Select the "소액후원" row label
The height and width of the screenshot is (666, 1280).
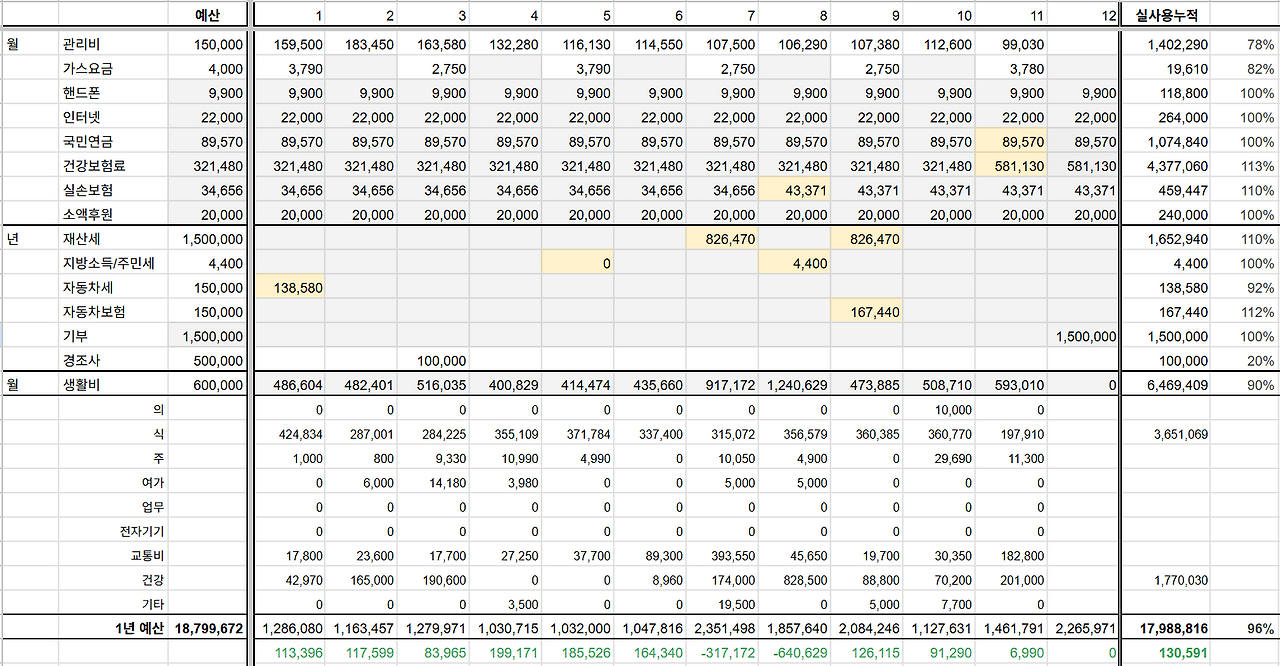coord(87,215)
